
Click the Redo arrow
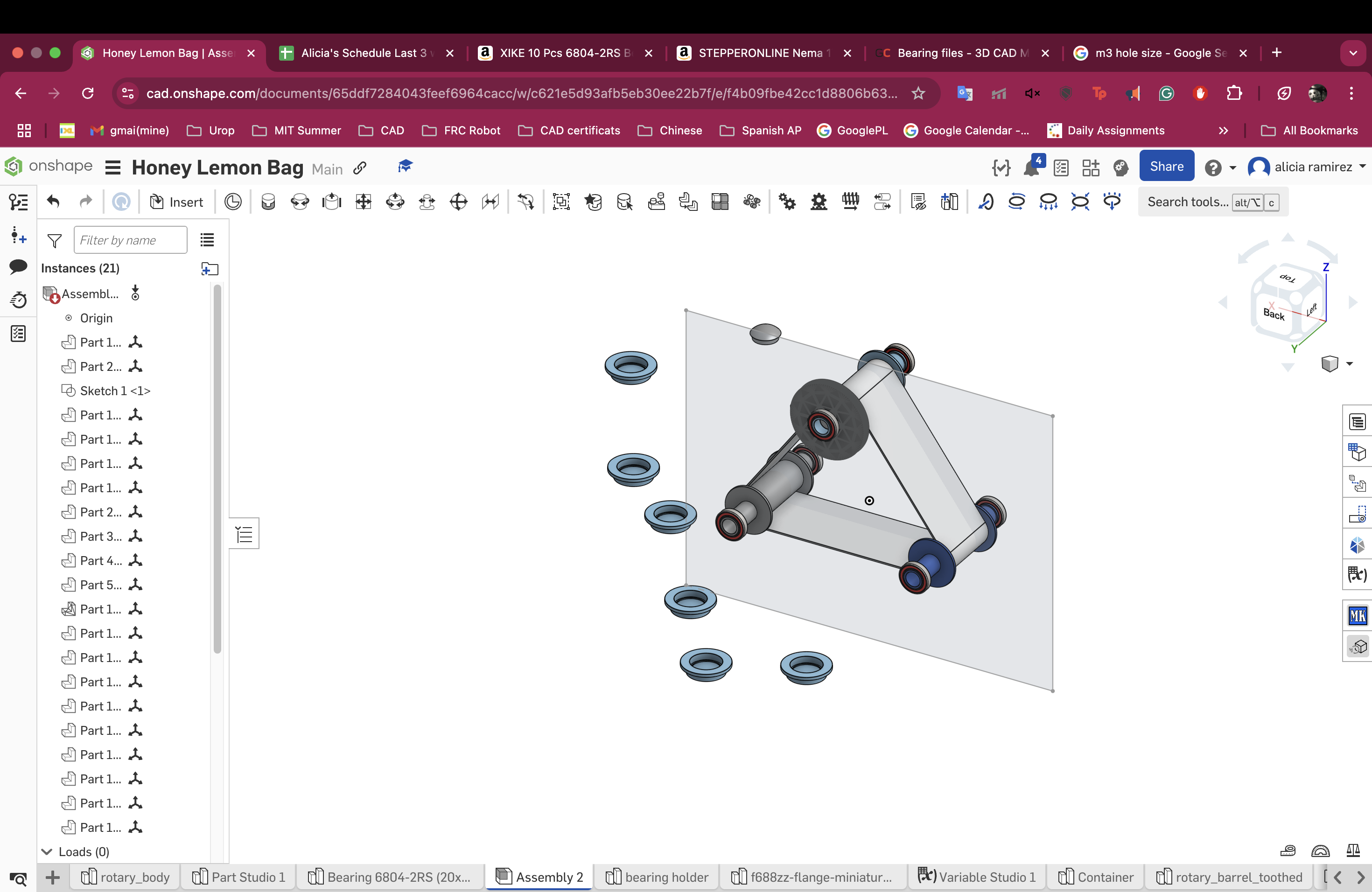[x=85, y=202]
